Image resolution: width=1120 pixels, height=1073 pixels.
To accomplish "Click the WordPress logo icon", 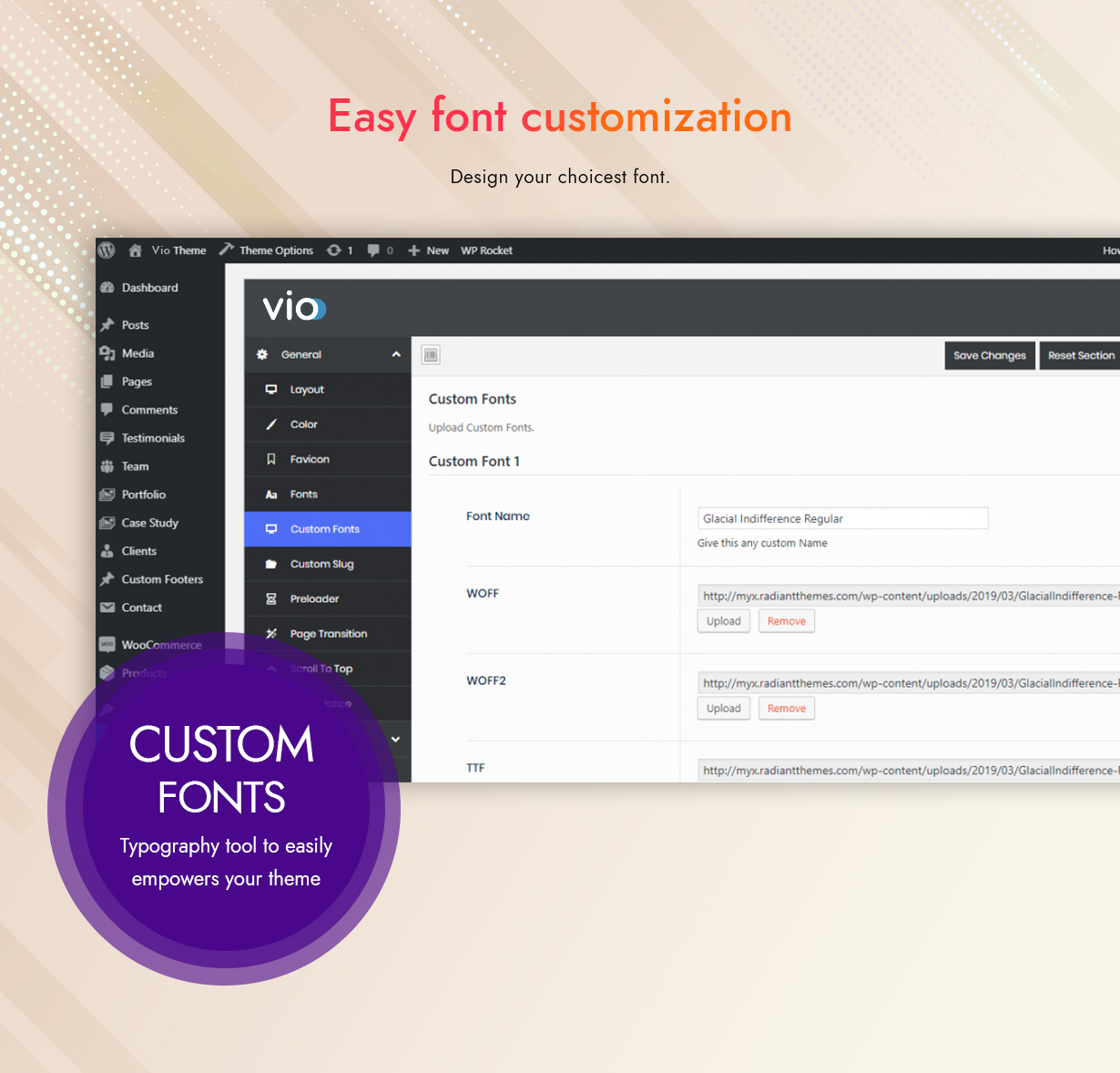I will coord(107,250).
